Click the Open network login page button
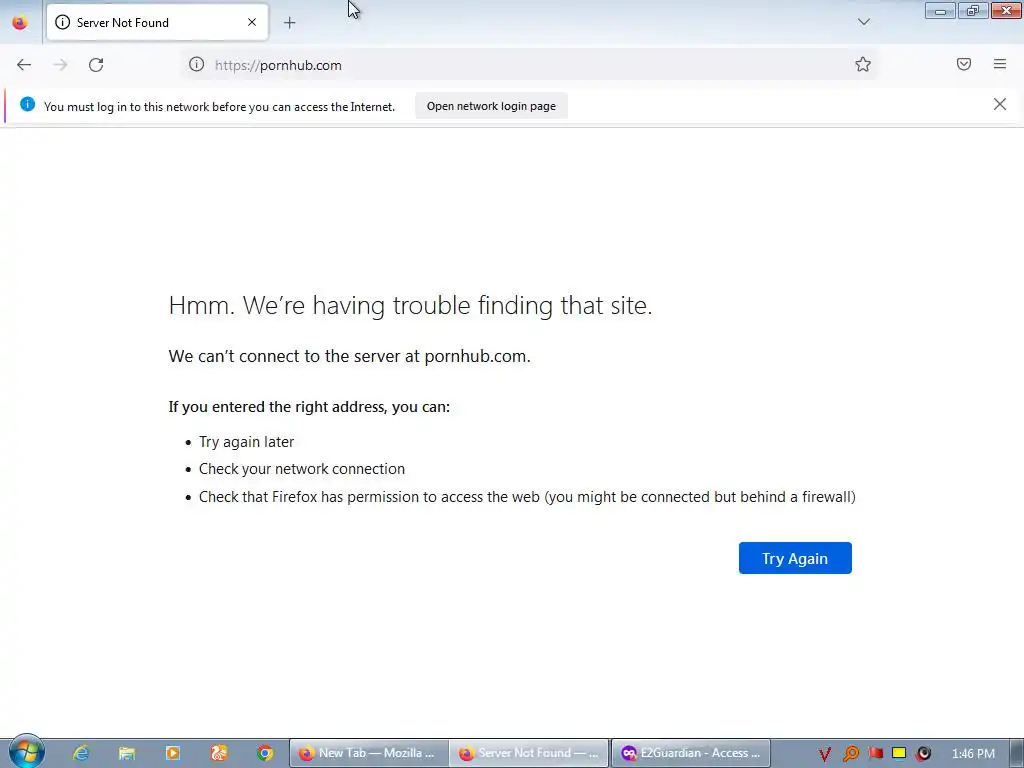The image size is (1024, 768). [x=491, y=106]
